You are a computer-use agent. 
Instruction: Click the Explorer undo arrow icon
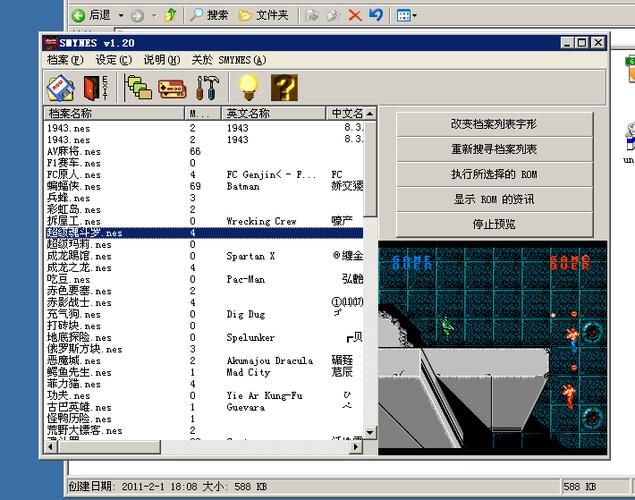(x=376, y=15)
